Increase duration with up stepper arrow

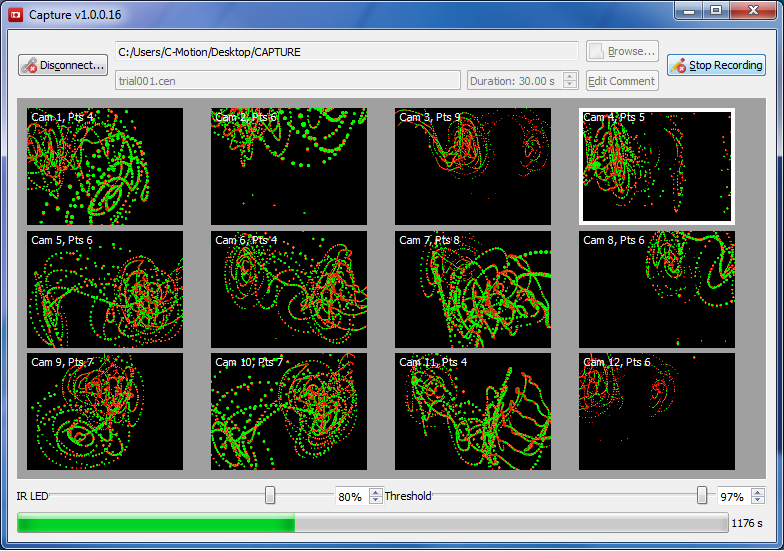(x=570, y=76)
